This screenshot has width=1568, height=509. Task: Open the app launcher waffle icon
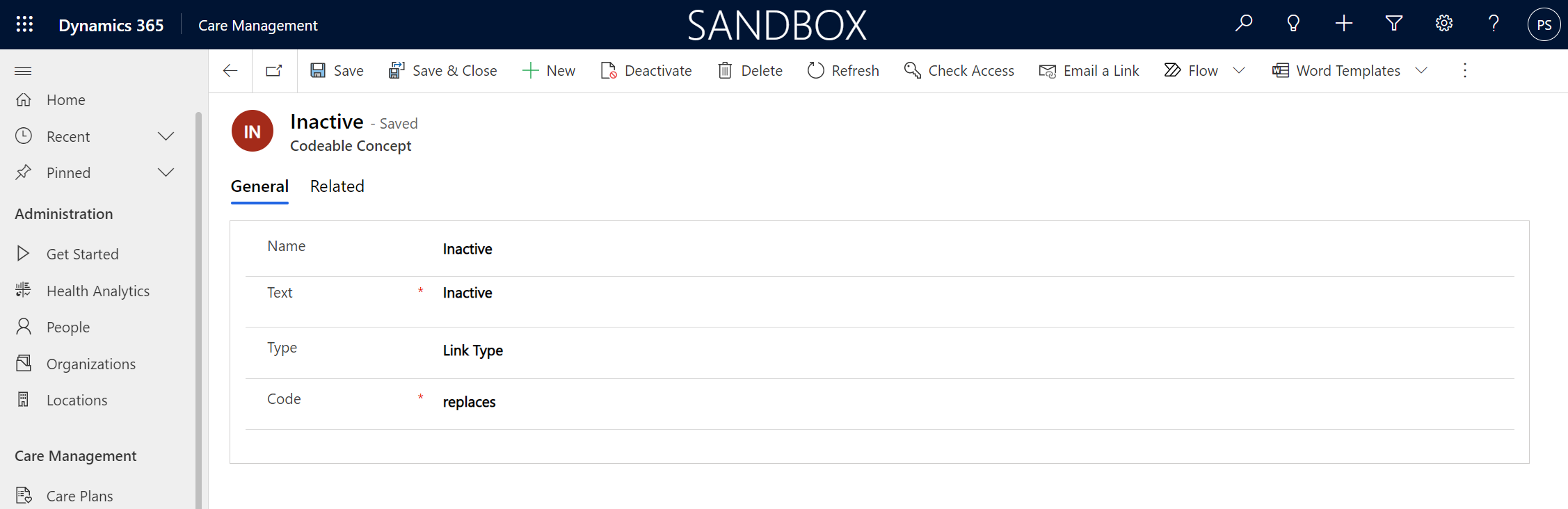24,24
